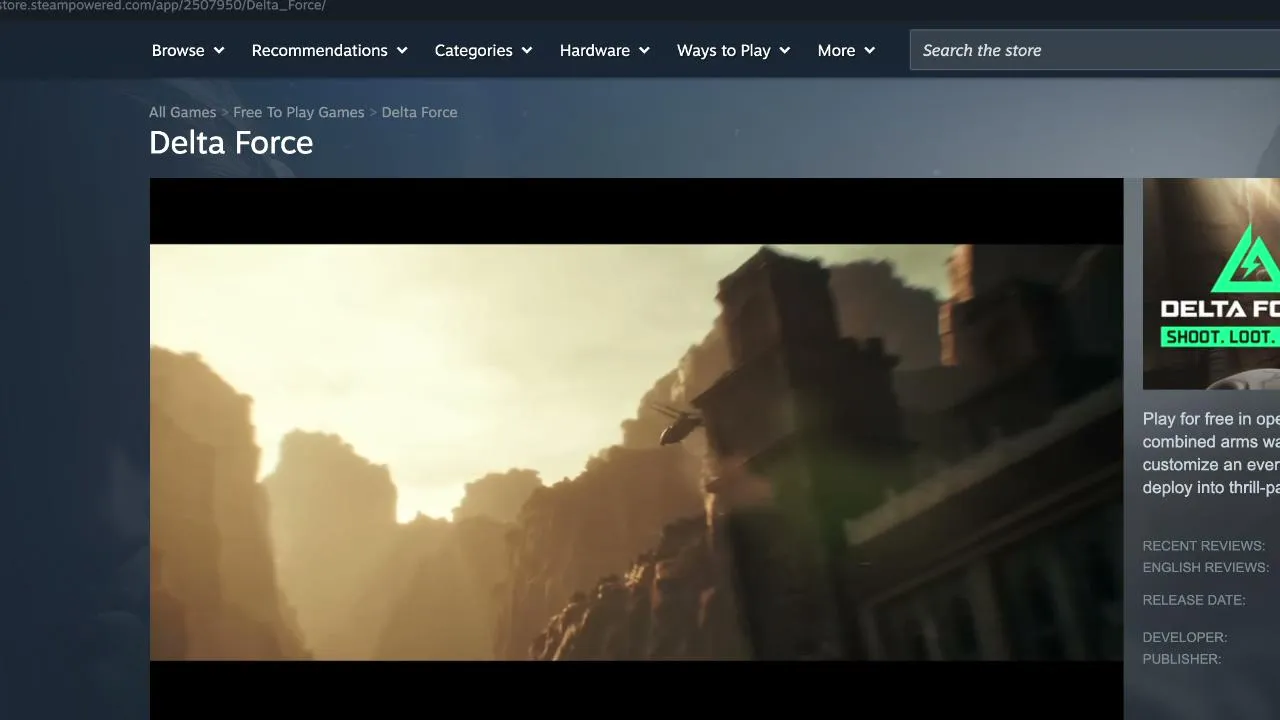Expand the More menu

(846, 50)
